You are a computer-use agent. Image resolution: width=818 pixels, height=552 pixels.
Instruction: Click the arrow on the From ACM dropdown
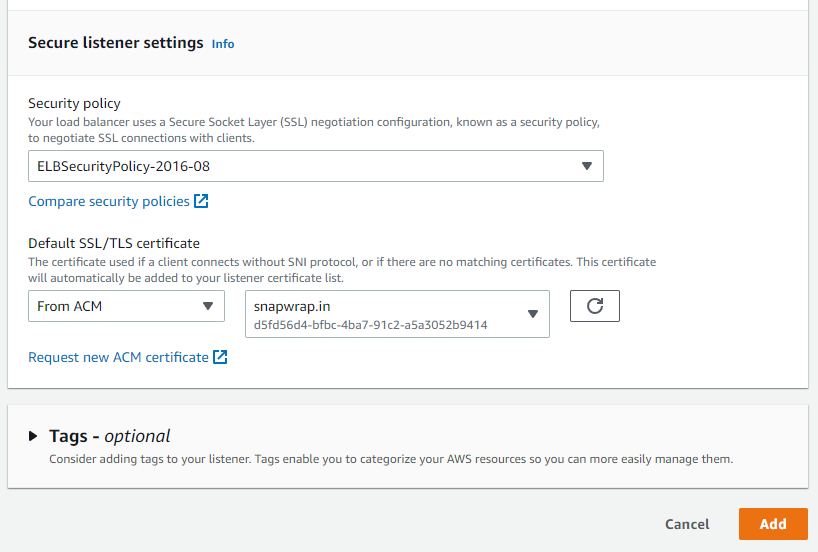point(208,306)
